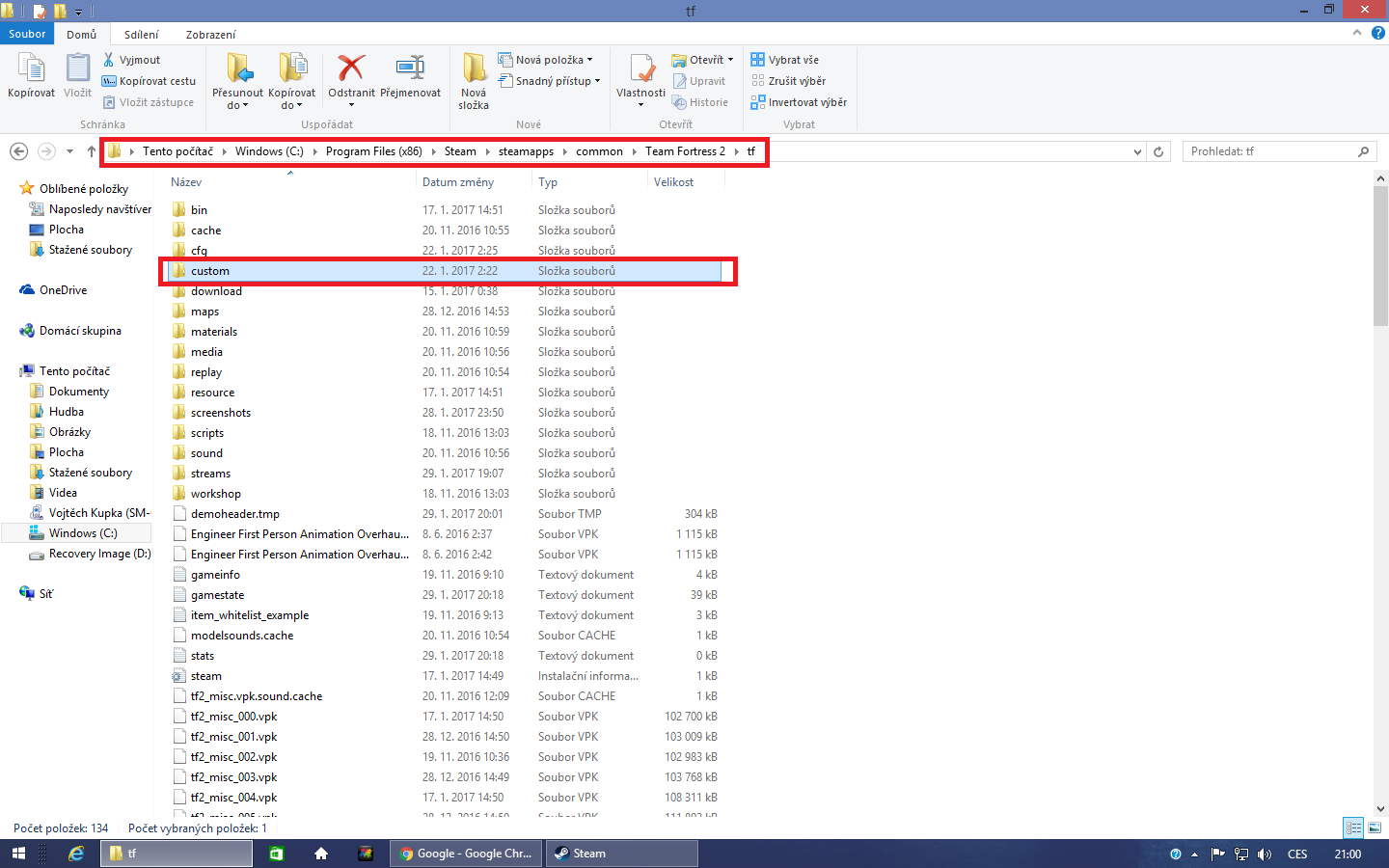Open the Windows Start button

click(18, 854)
